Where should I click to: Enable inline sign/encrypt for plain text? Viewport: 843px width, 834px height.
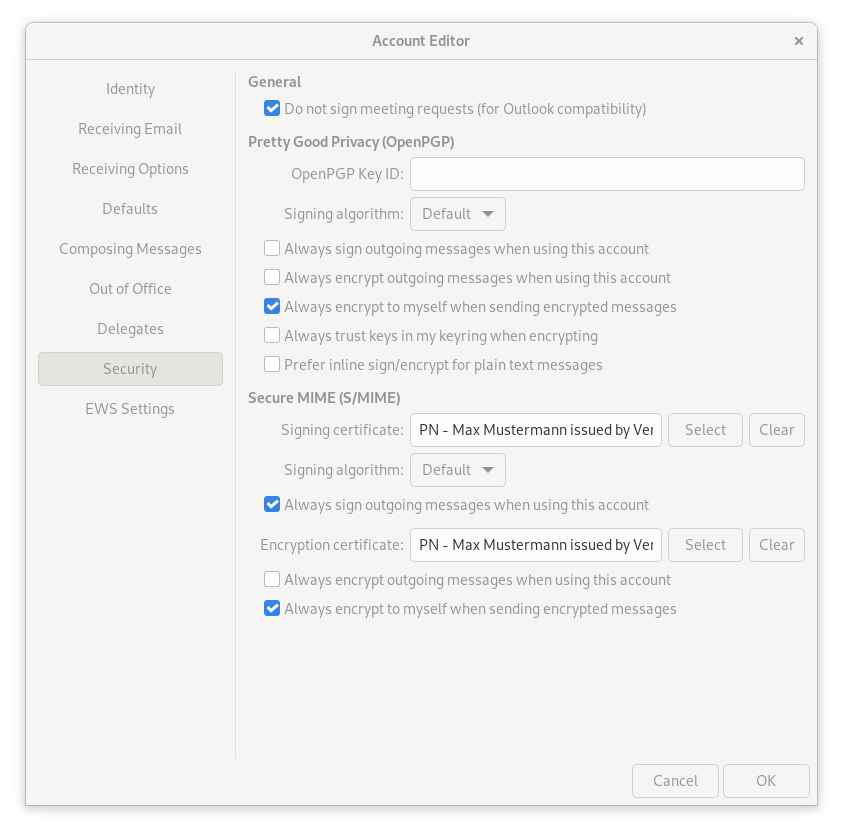pos(272,364)
